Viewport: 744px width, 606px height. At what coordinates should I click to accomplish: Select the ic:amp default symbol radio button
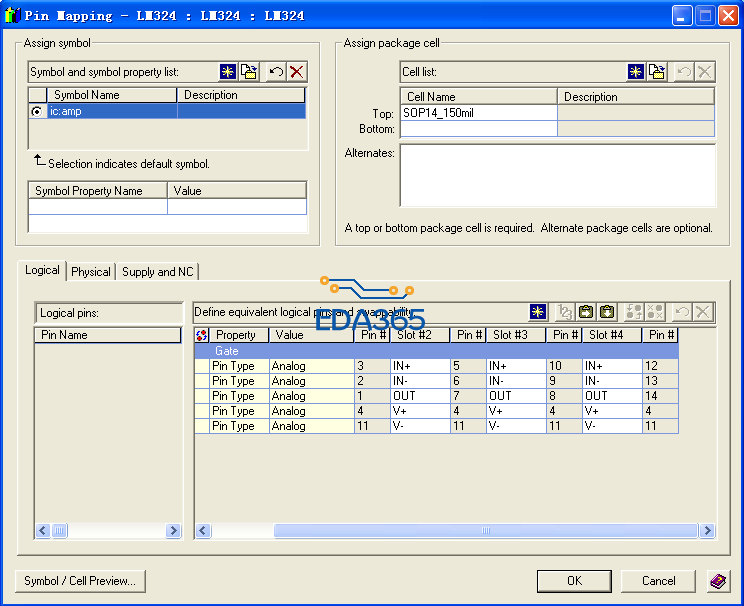37,112
